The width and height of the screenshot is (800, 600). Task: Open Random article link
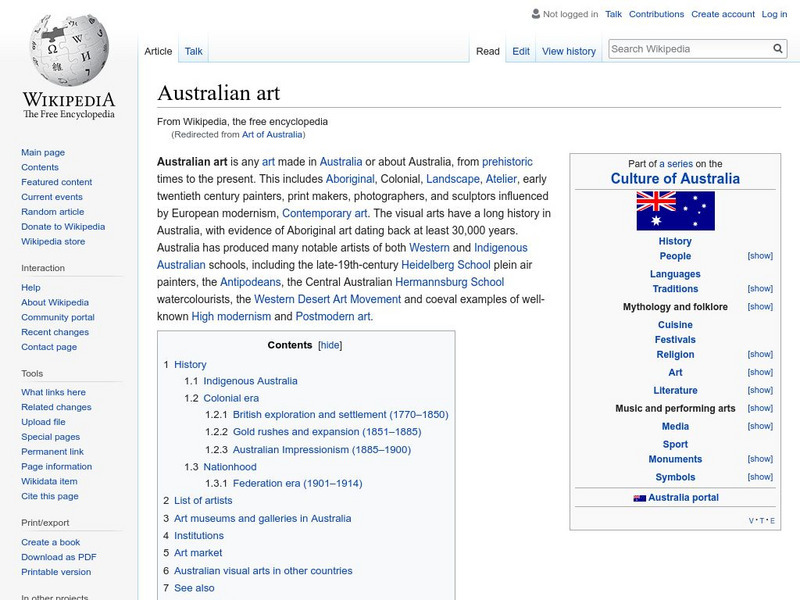coord(53,211)
